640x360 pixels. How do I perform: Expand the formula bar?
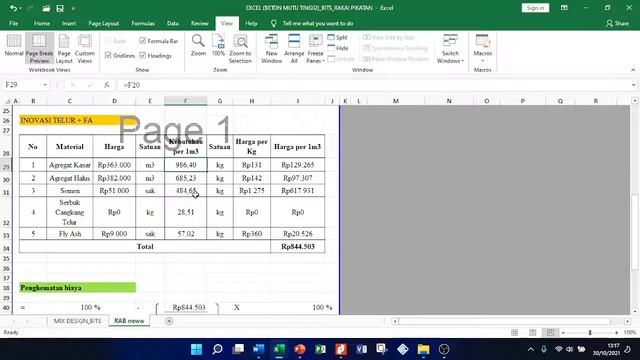(x=633, y=85)
